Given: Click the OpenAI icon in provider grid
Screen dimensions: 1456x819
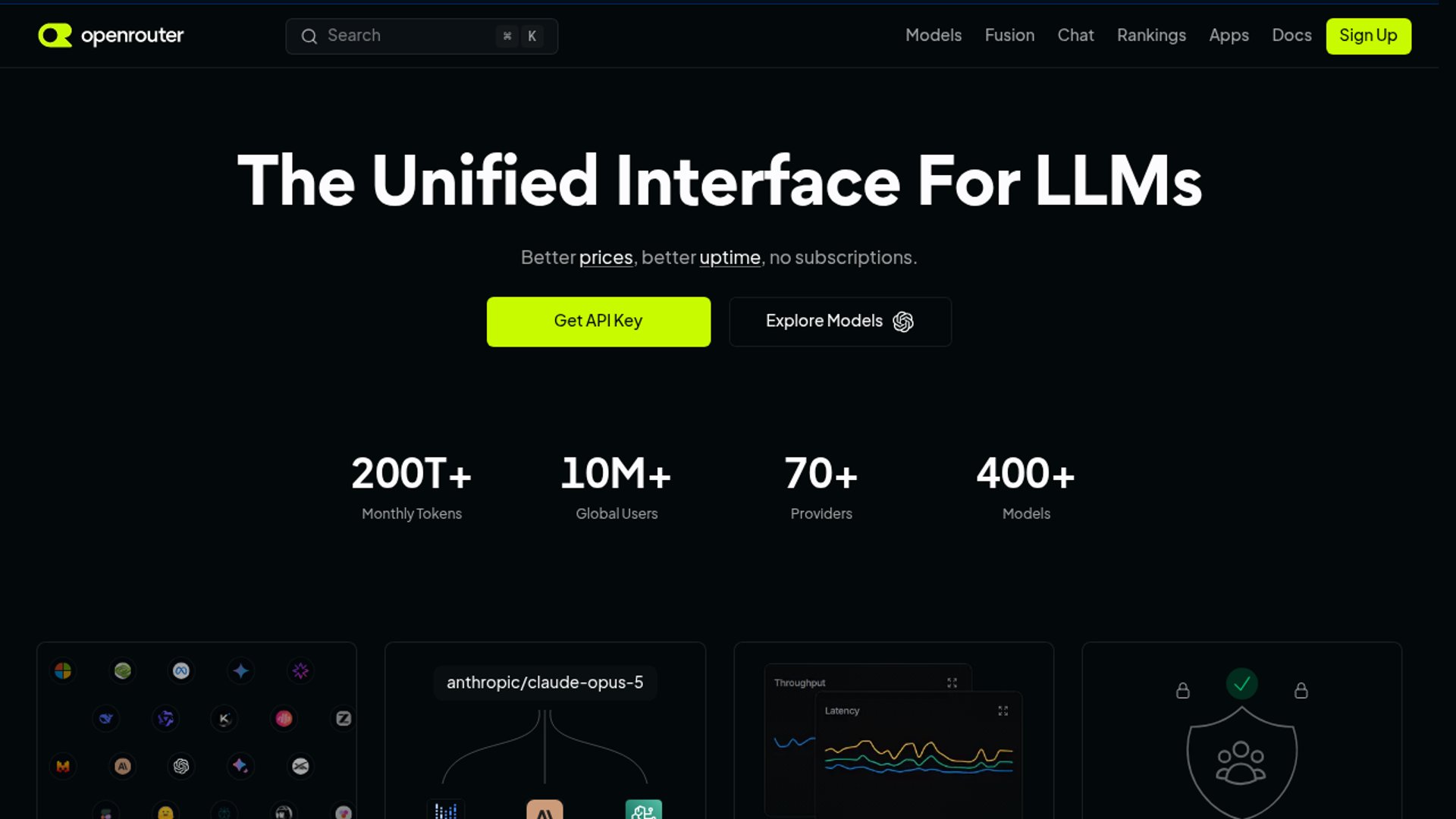Looking at the screenshot, I should [180, 766].
